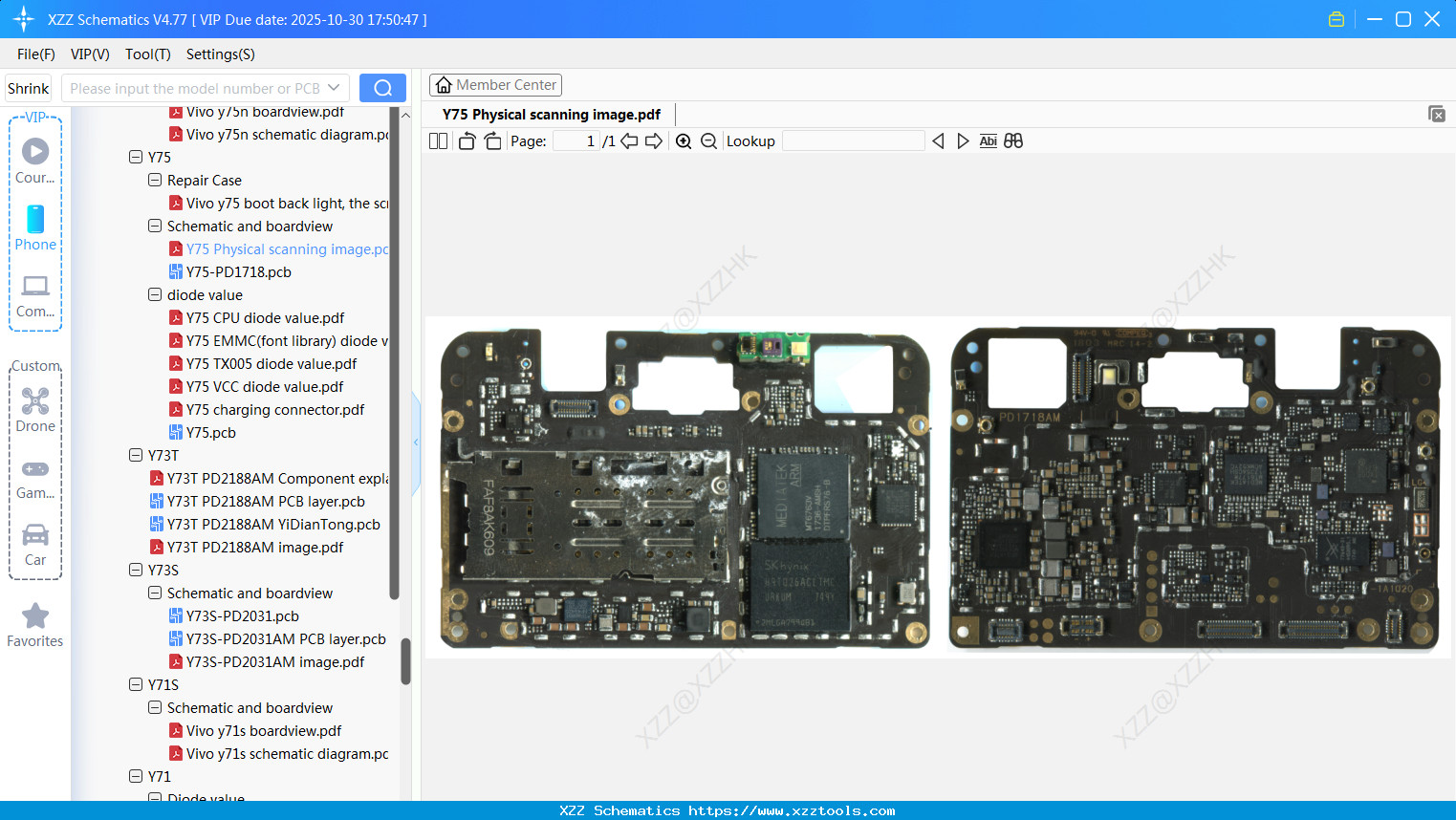Zoom in on the PDF page

[684, 140]
